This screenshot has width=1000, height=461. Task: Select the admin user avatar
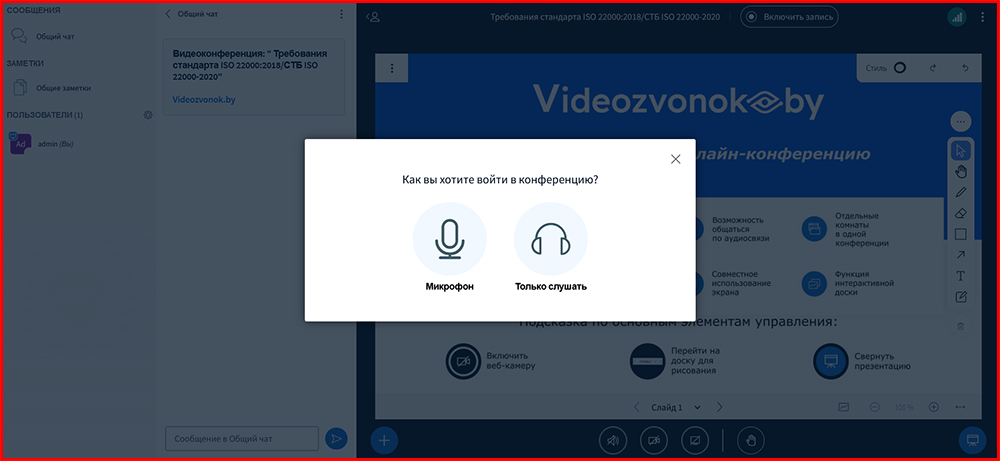20,144
